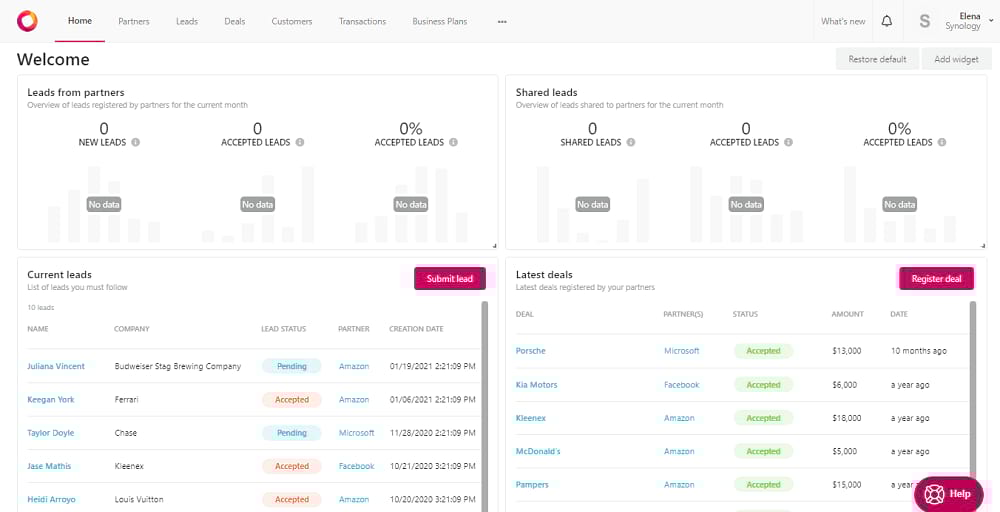Open the McDonald's deal
This screenshot has width=1000, height=512.
coord(538,451)
